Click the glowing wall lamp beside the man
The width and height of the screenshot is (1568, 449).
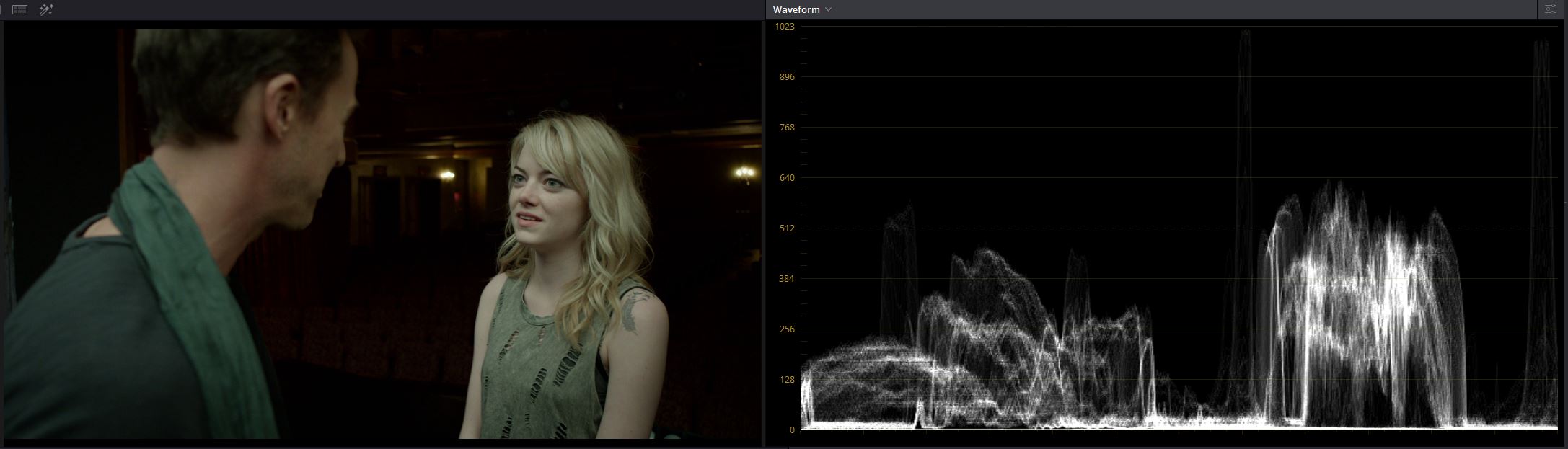[447, 174]
